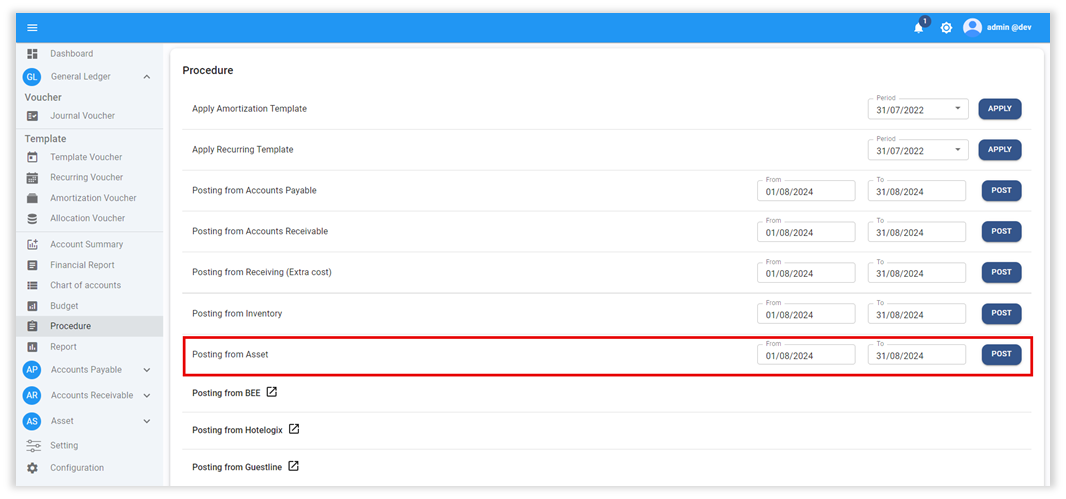This screenshot has height=499, width=1066.
Task: Click the settings gear in header
Action: pyautogui.click(x=946, y=28)
